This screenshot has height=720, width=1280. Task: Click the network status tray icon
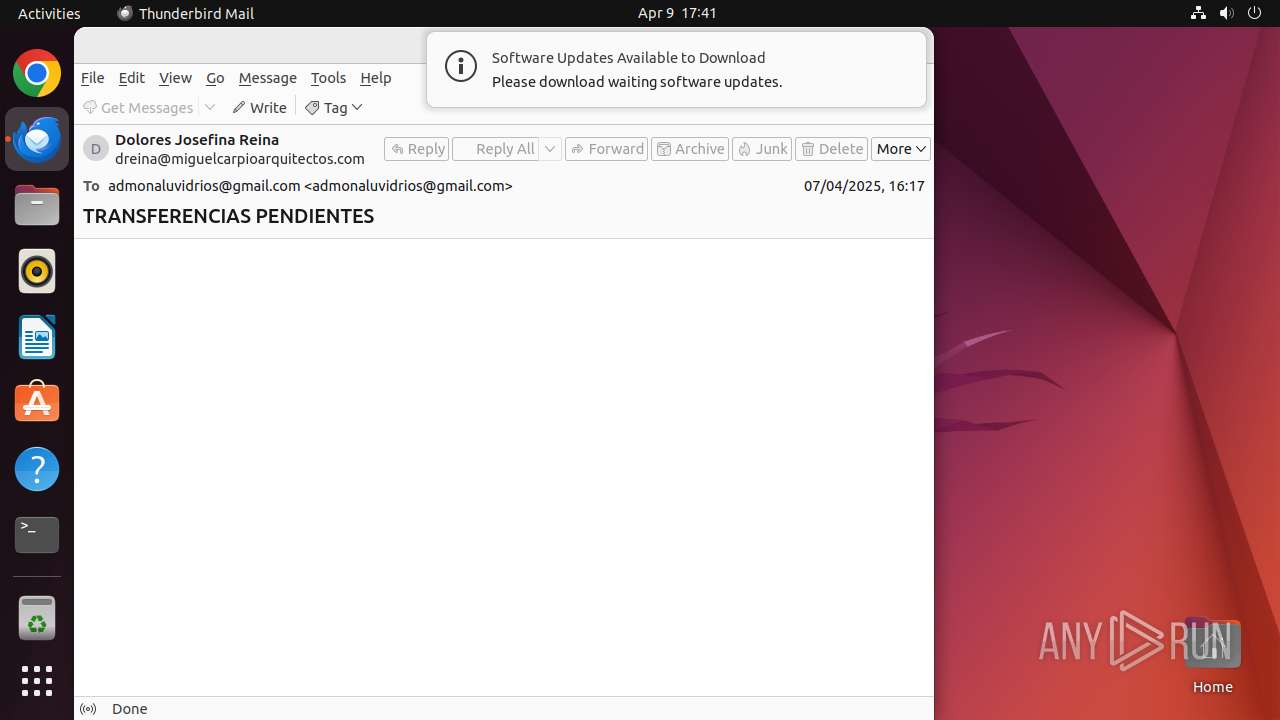point(1198,13)
